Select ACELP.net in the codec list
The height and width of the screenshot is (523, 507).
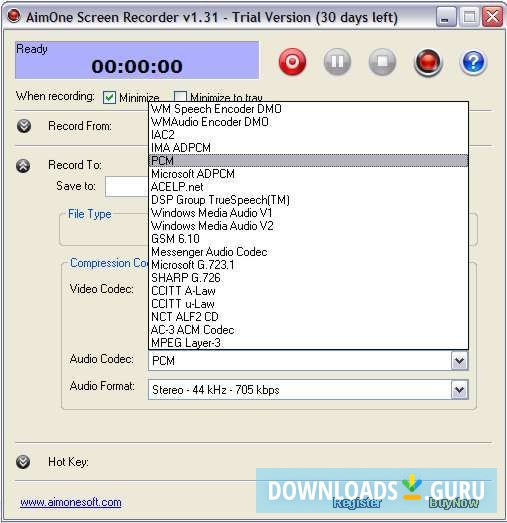point(309,187)
